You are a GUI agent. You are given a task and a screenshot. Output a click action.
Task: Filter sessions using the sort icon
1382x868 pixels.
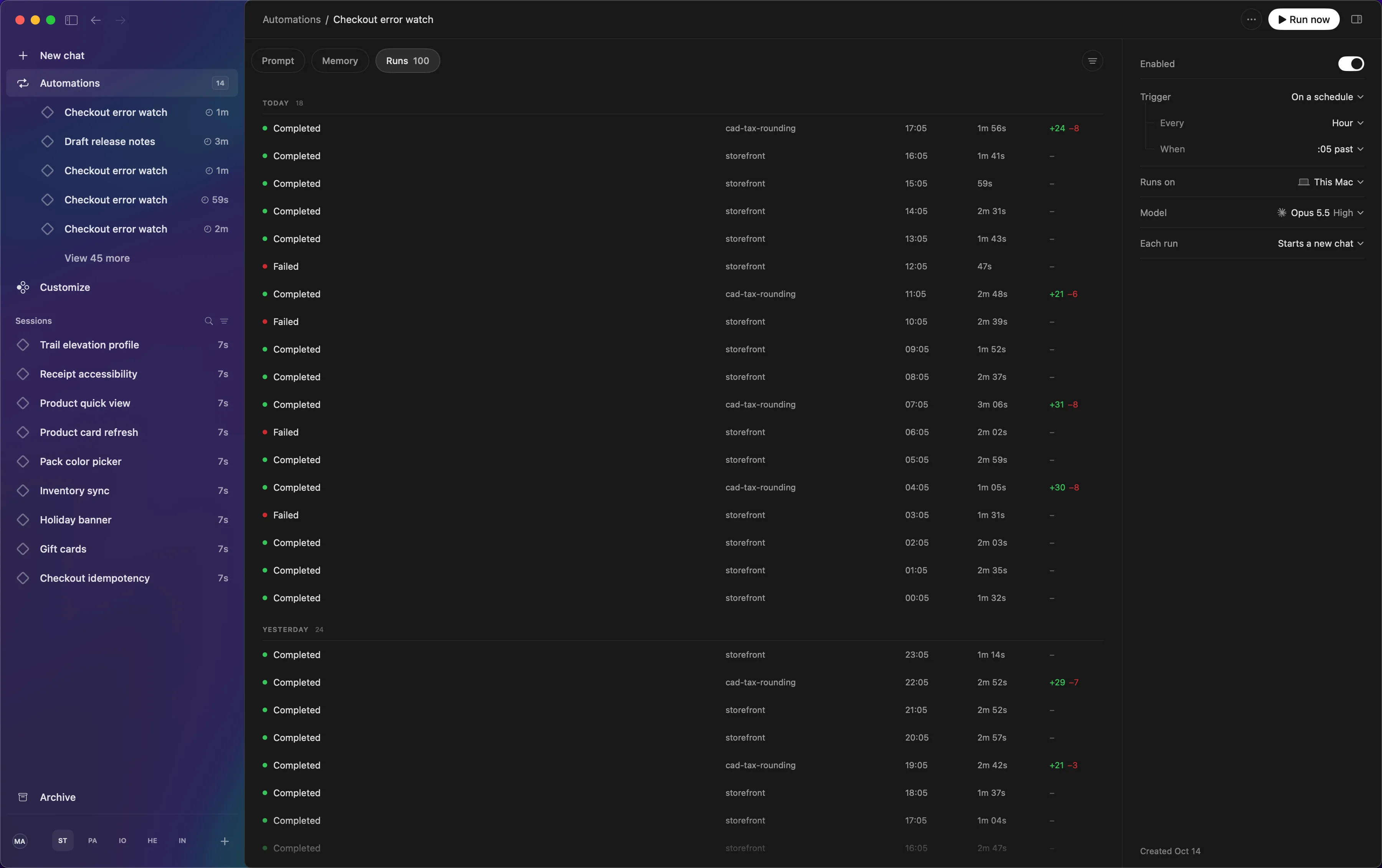click(225, 321)
